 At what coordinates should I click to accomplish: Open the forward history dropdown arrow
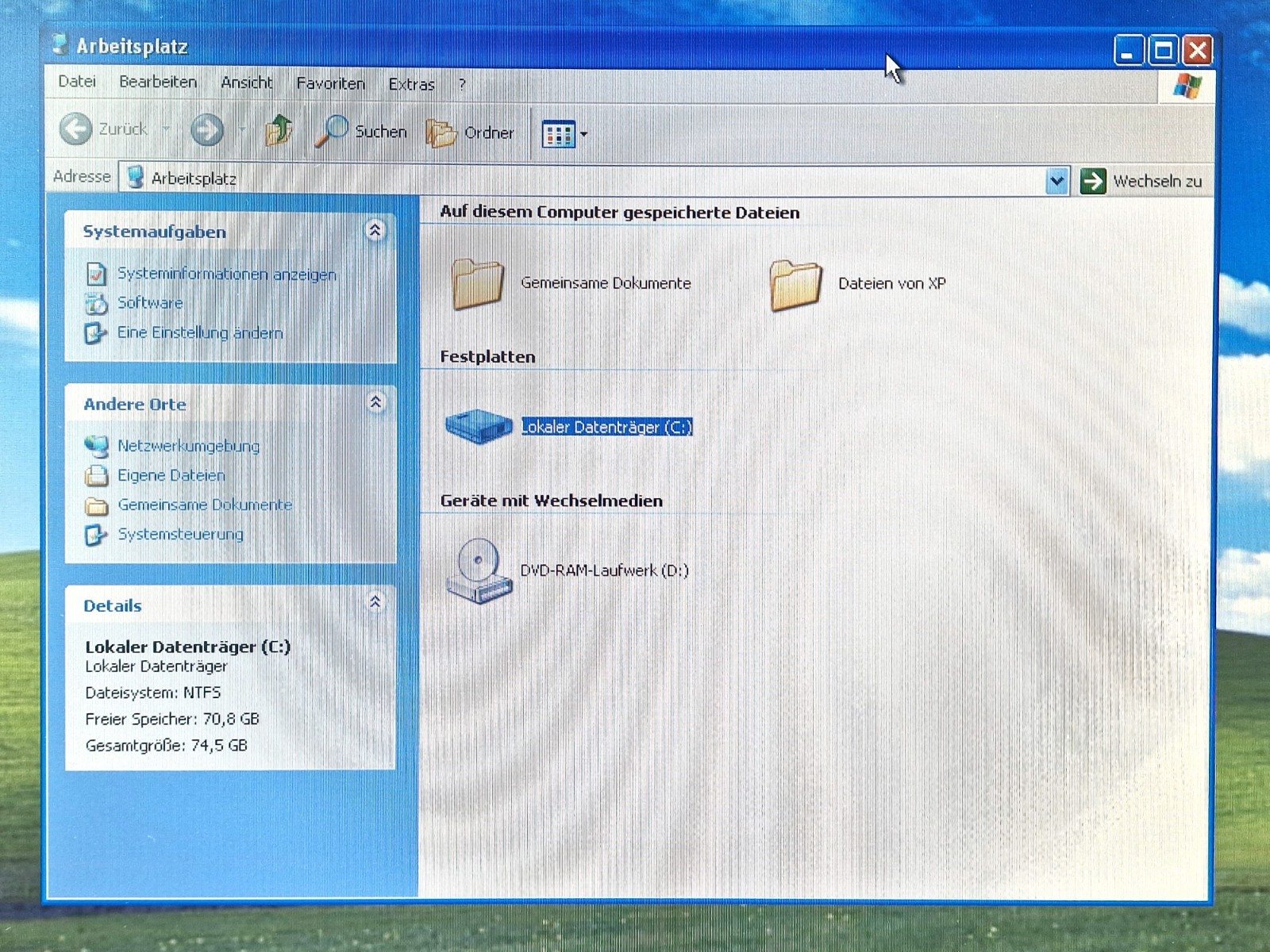pyautogui.click(x=241, y=129)
